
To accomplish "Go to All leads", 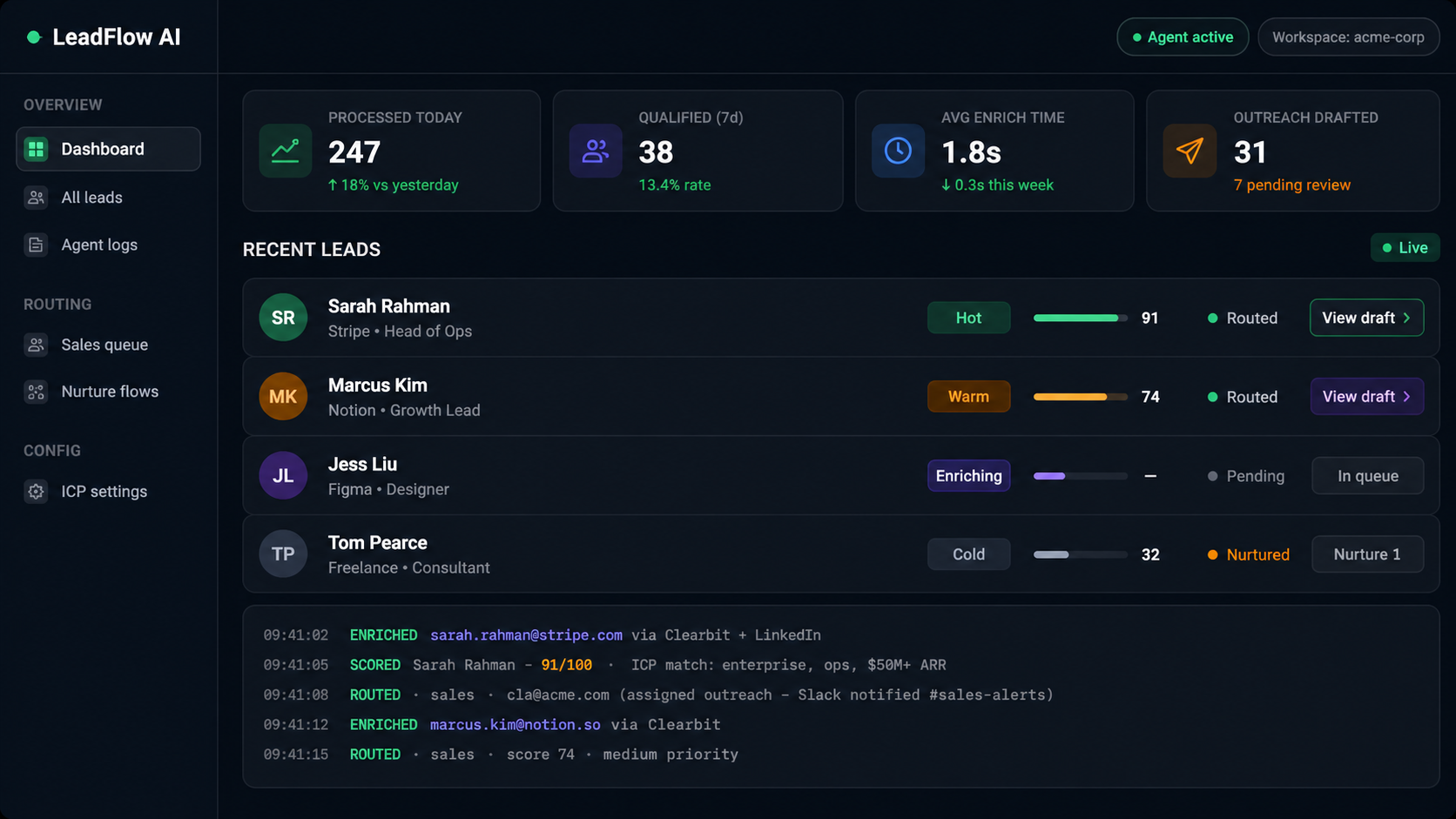I will coord(108,198).
